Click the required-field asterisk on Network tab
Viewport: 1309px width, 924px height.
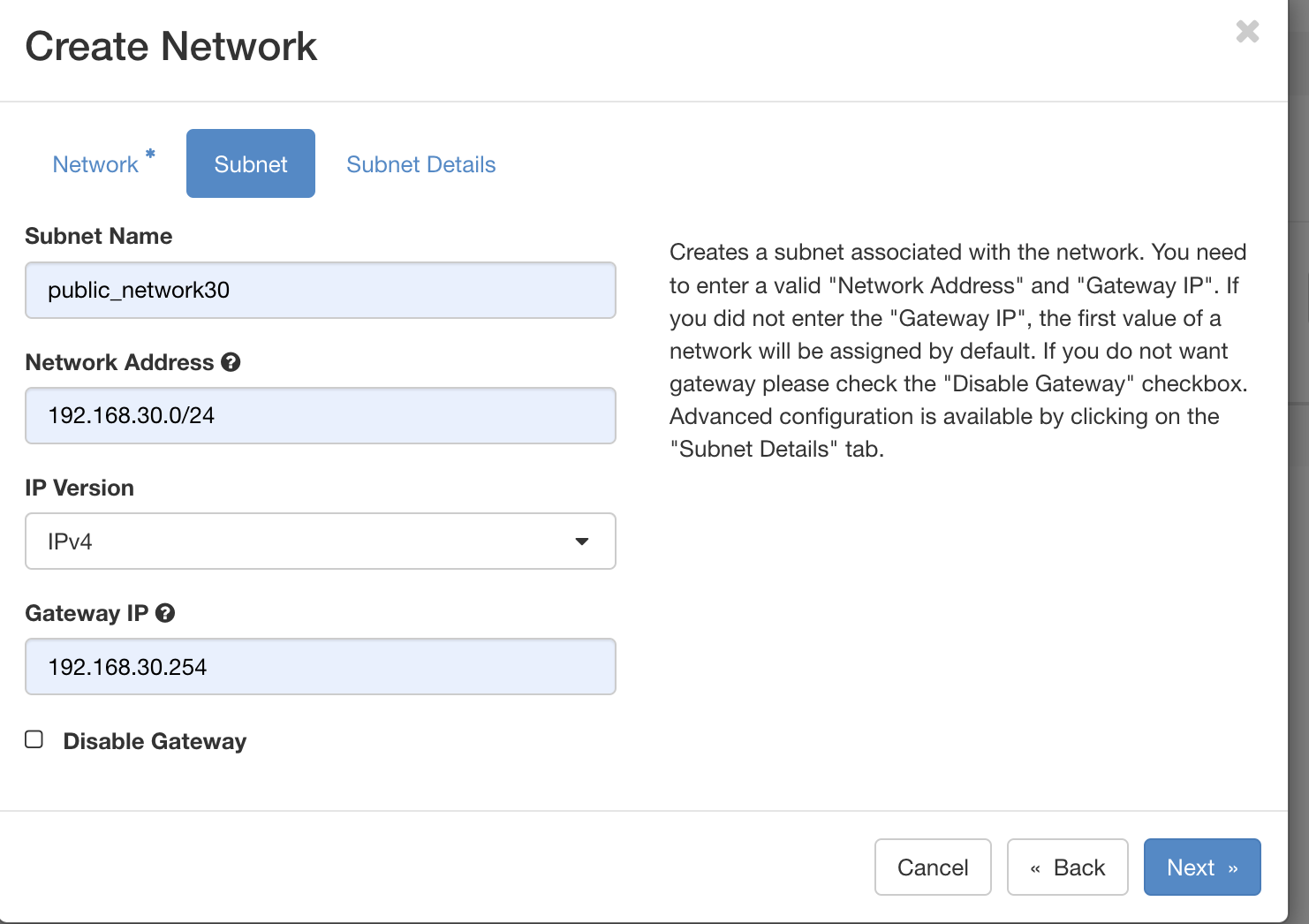pyautogui.click(x=150, y=154)
